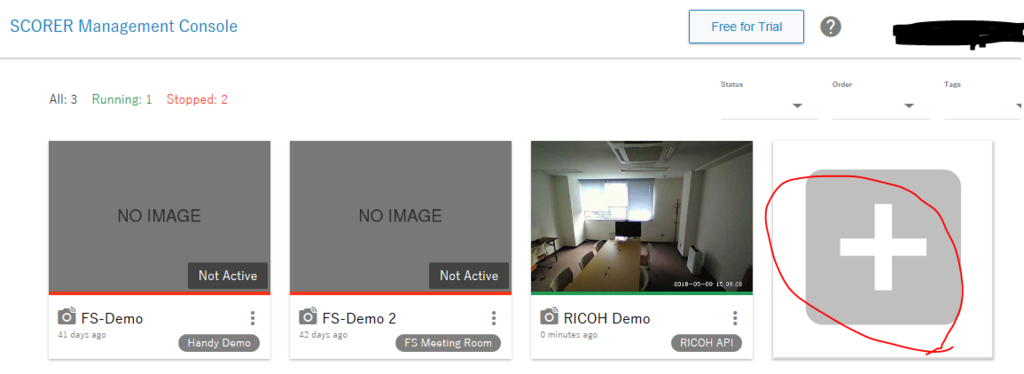Image resolution: width=1024 pixels, height=374 pixels.
Task: Click the Free for Trial button
Action: [x=746, y=27]
